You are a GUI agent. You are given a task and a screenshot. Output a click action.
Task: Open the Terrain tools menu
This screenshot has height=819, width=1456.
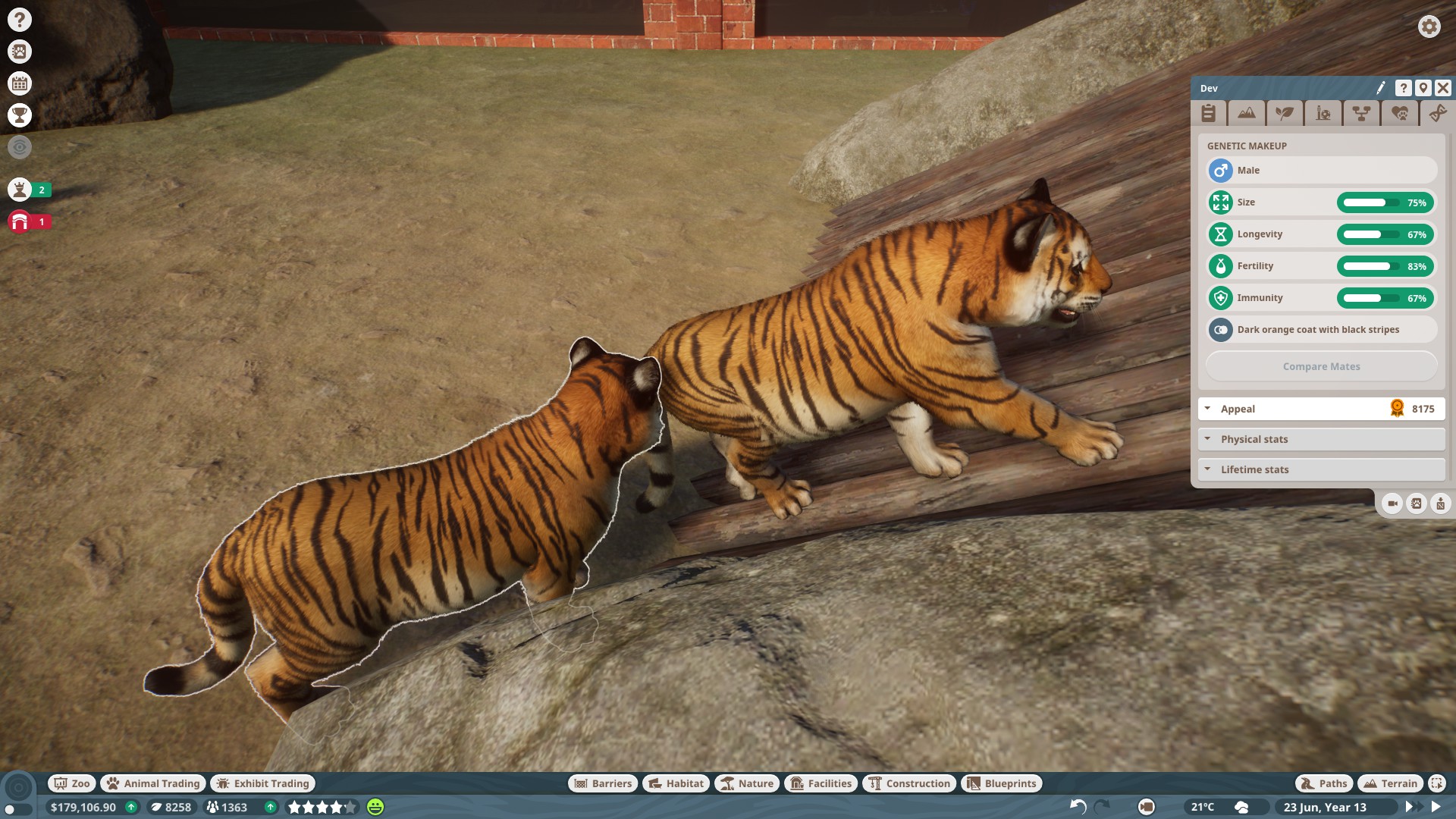point(1391,783)
